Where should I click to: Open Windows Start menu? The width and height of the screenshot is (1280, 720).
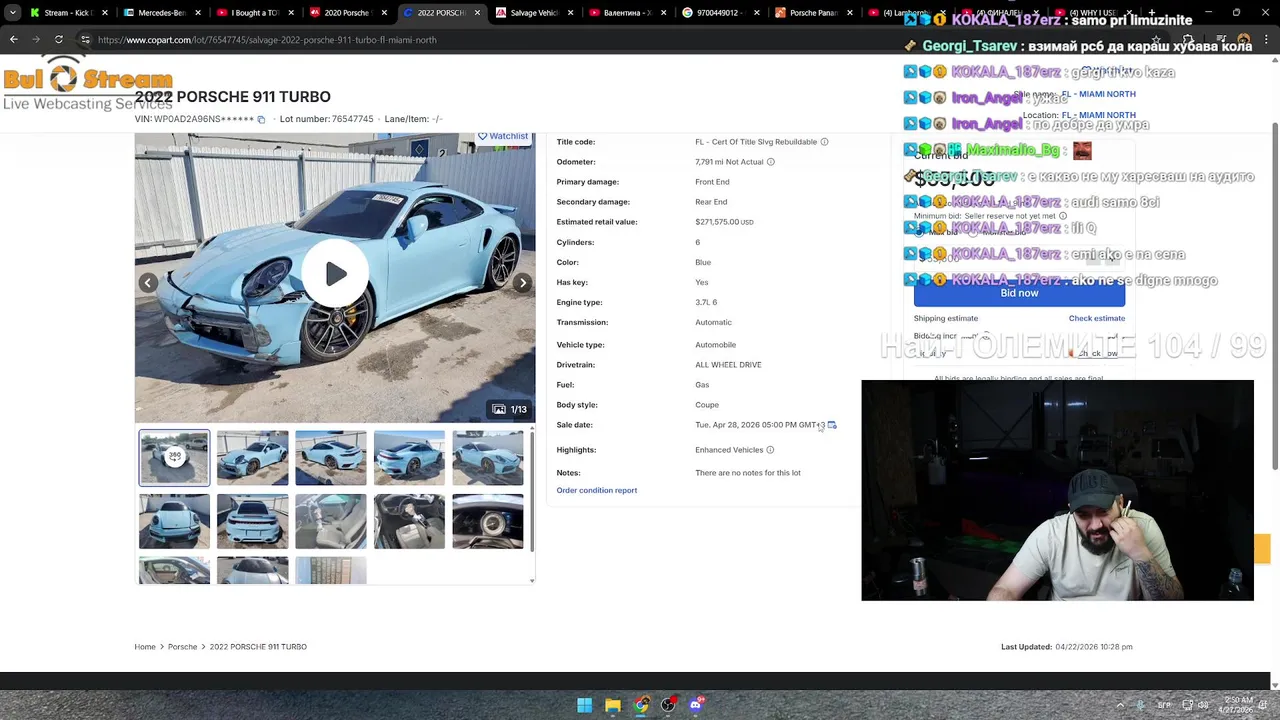point(584,705)
